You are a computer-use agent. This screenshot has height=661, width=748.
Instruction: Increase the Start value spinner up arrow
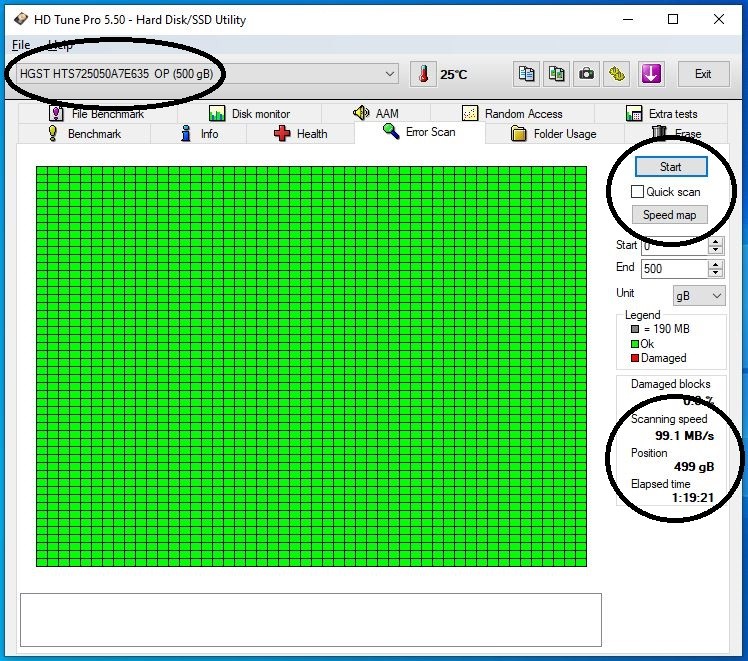pos(715,242)
